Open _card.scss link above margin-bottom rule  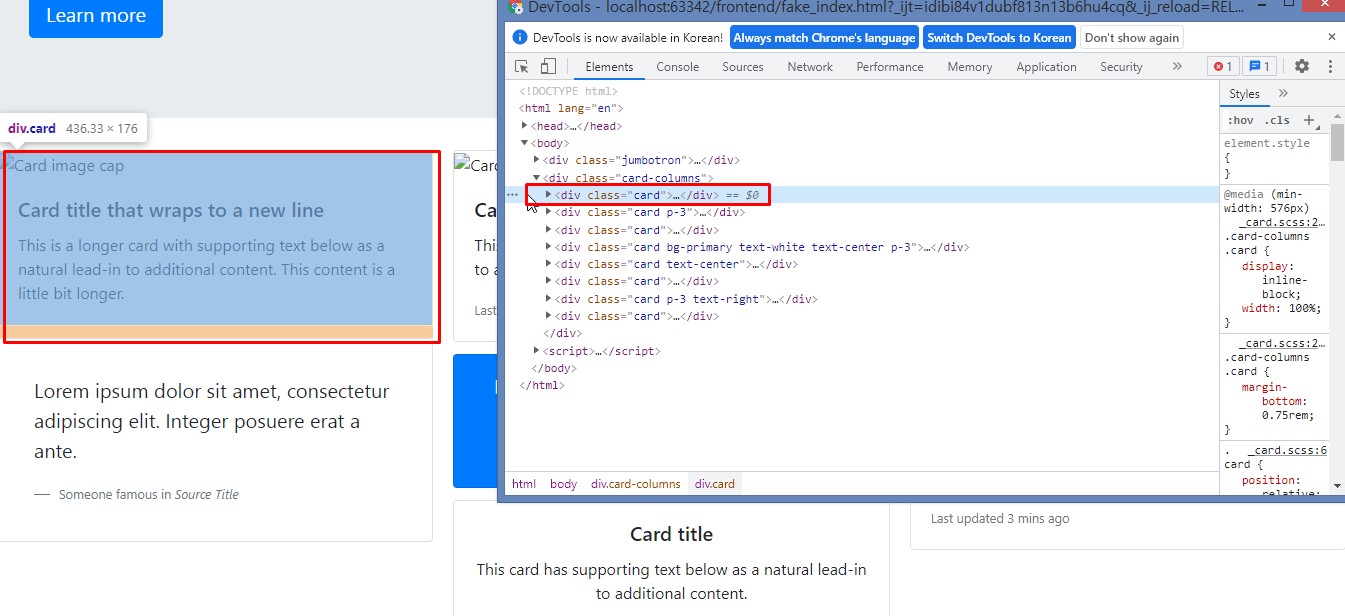click(x=1283, y=343)
